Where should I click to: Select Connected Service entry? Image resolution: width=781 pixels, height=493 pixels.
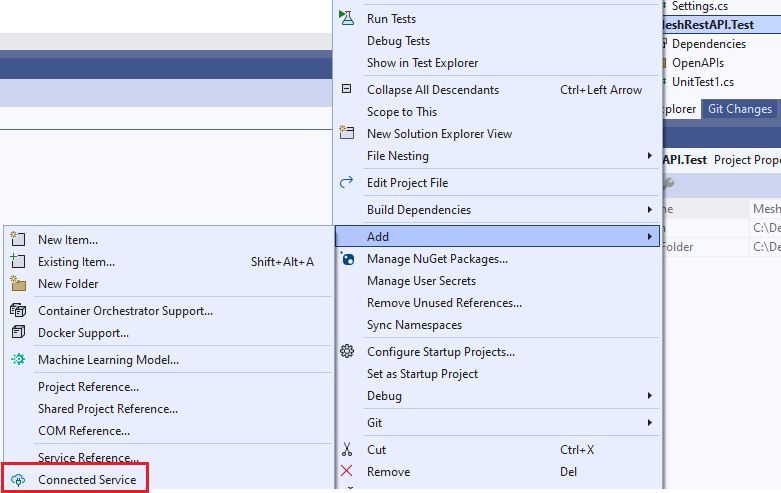(x=87, y=480)
